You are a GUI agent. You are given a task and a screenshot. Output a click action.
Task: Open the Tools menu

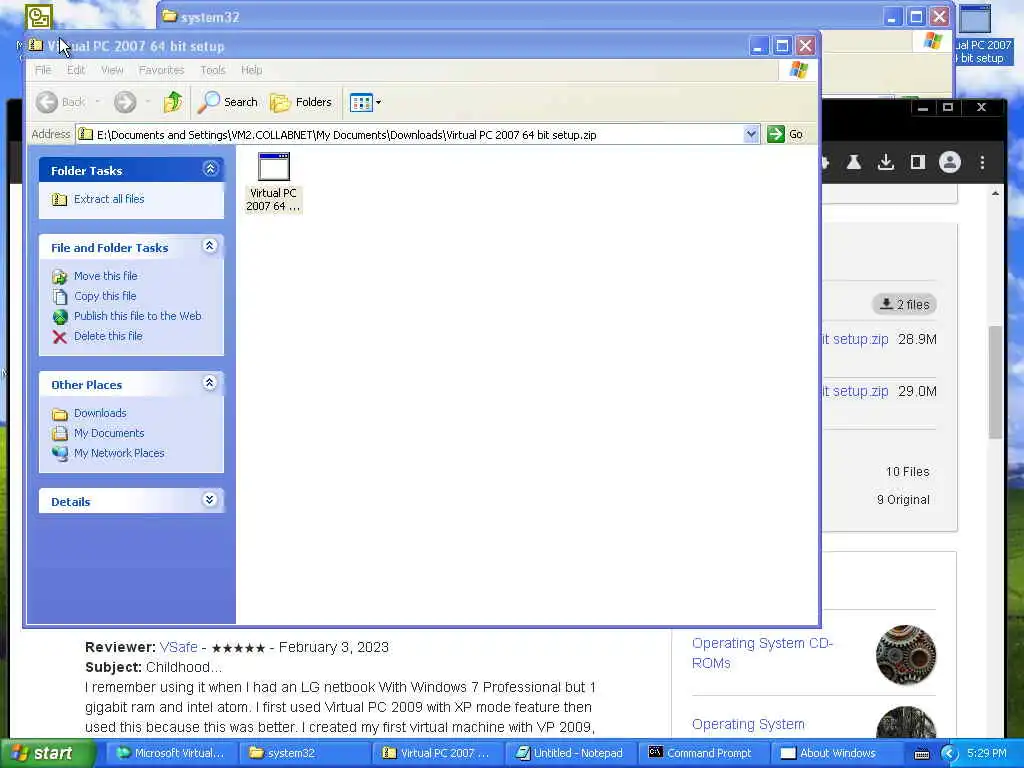213,70
